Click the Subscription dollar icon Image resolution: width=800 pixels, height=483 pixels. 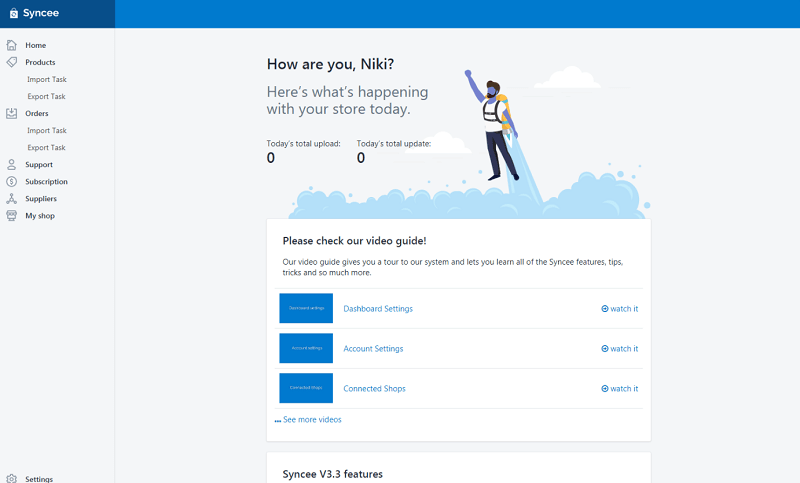point(11,182)
